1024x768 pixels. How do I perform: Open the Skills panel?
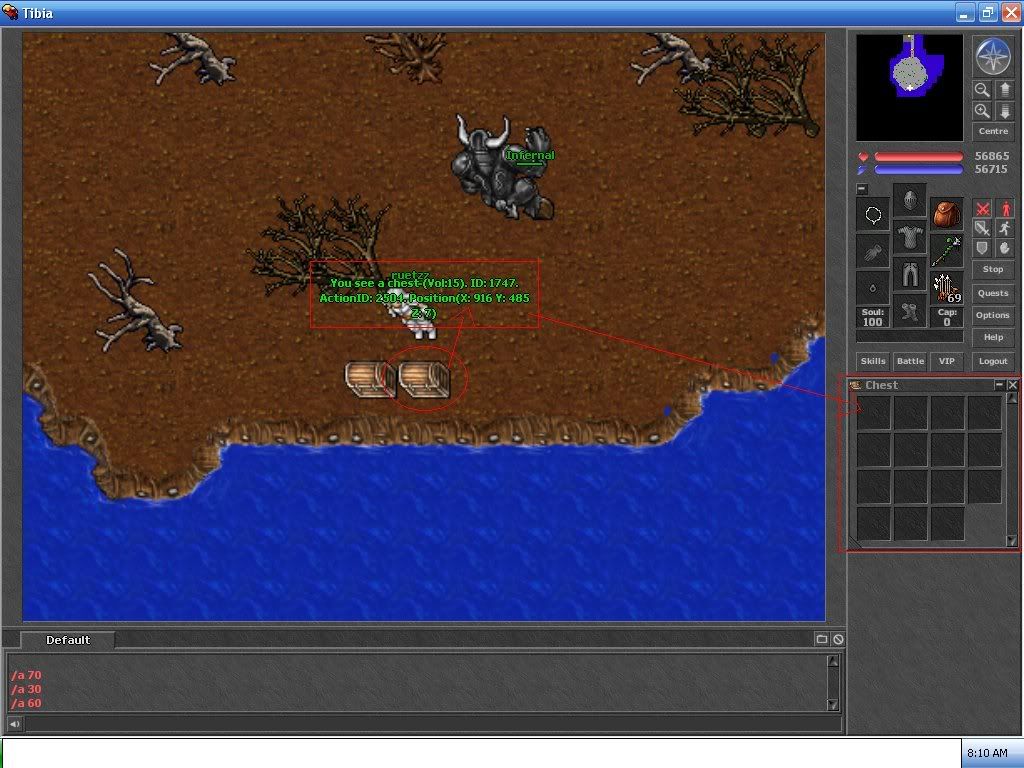point(873,361)
